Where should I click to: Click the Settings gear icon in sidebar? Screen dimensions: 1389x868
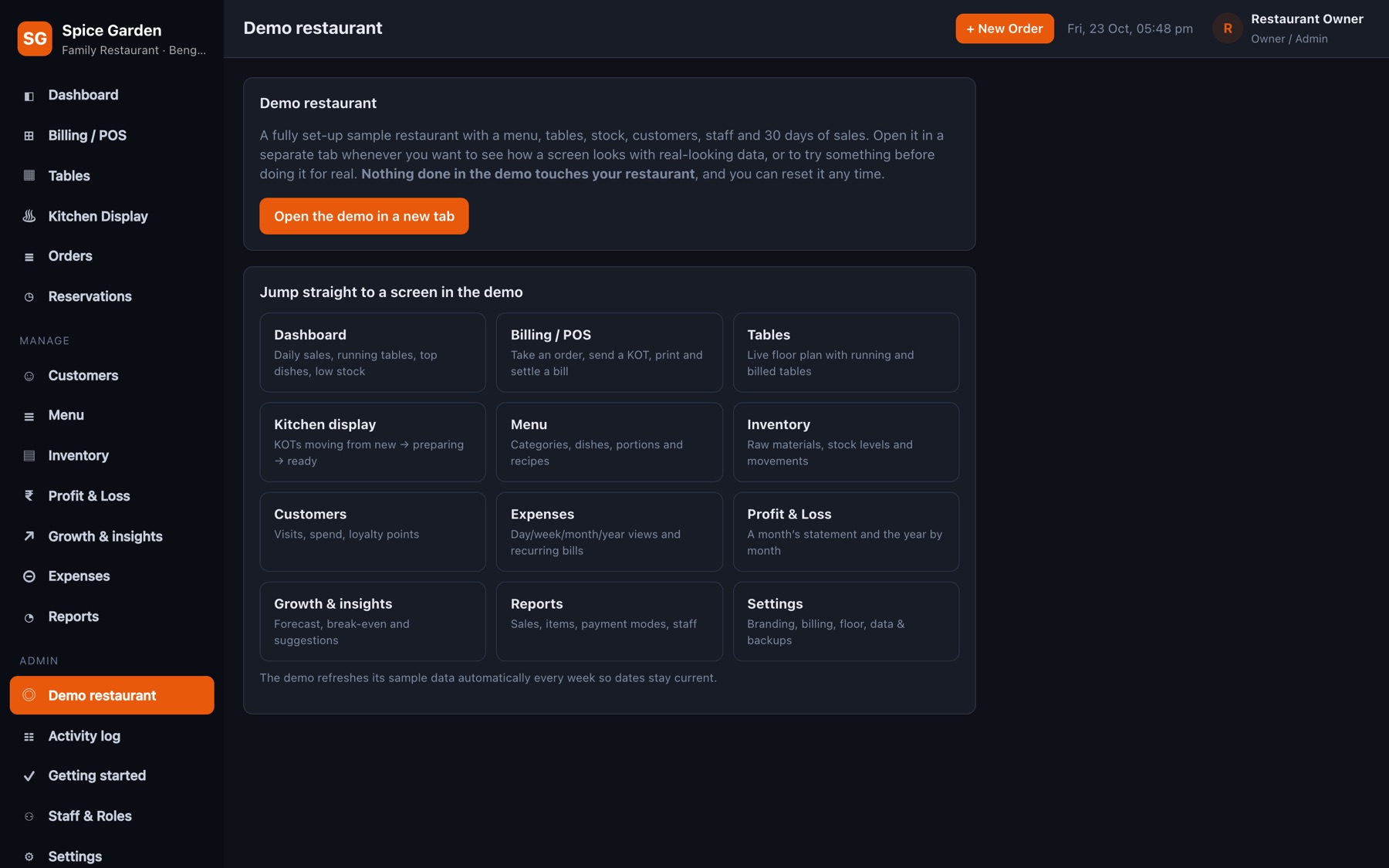coord(29,856)
